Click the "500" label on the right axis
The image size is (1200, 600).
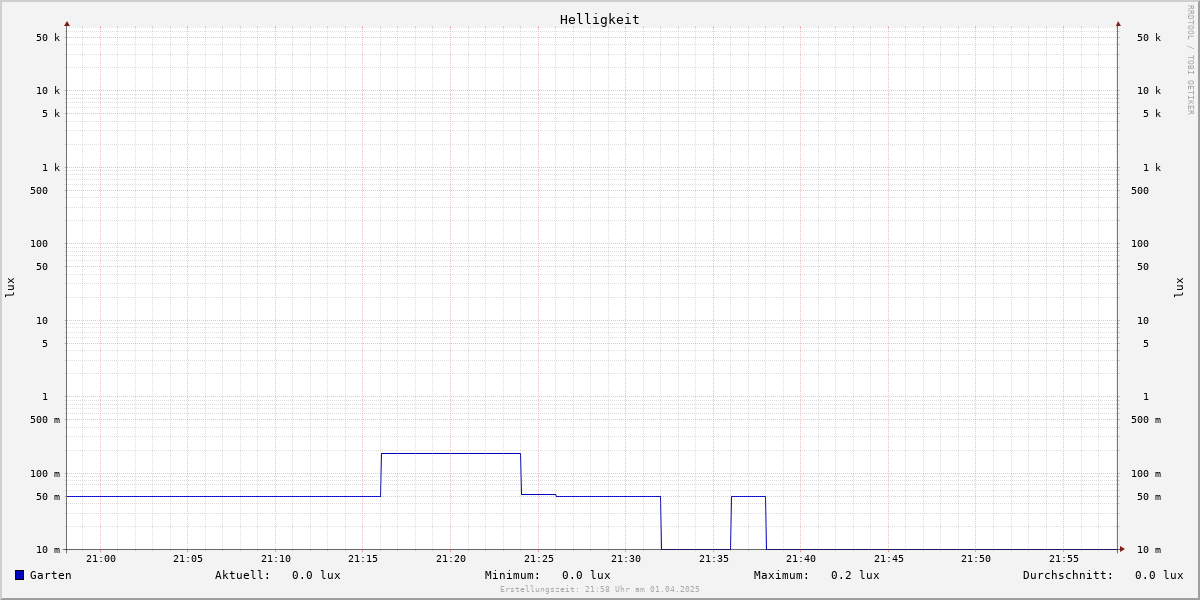(x=1140, y=191)
